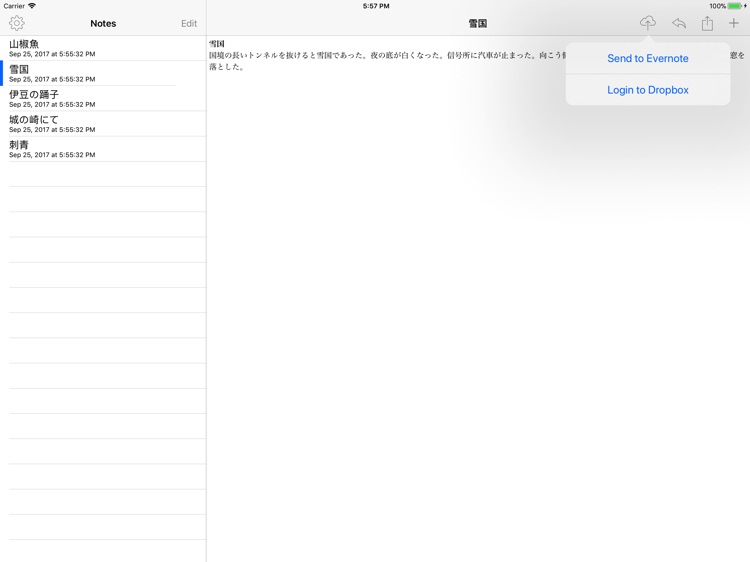Select the 雪国 note in list
The height and width of the screenshot is (562, 750).
coord(100,73)
